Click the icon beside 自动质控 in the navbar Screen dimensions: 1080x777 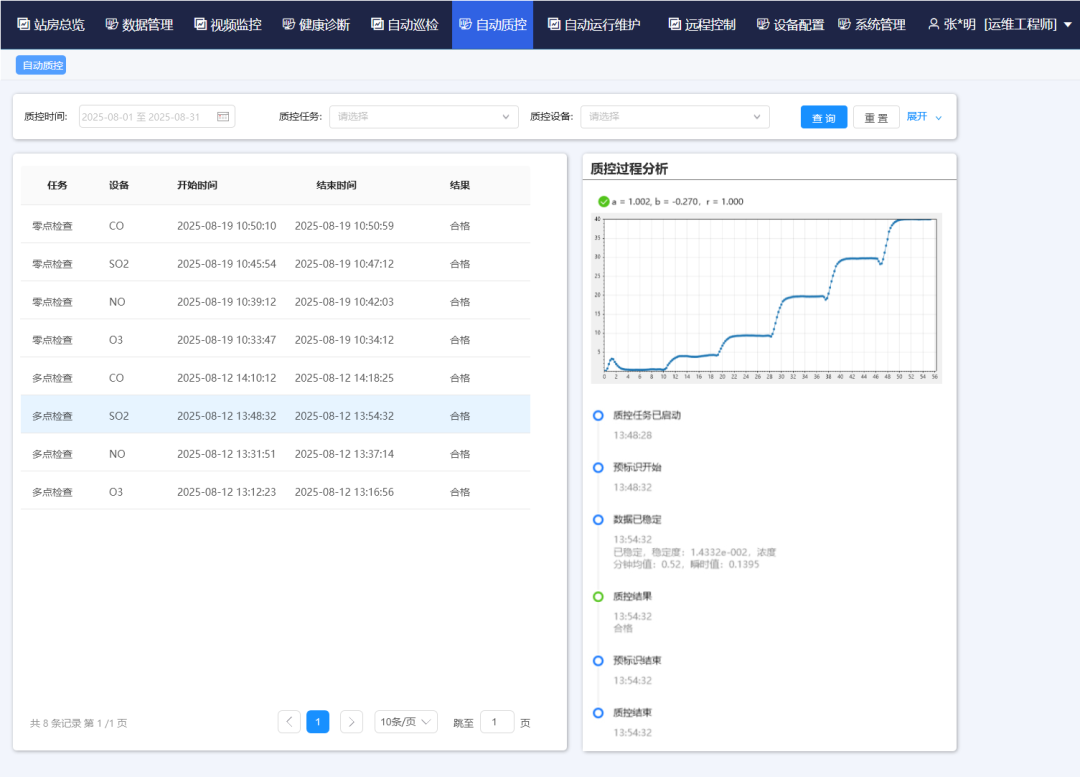(466, 24)
